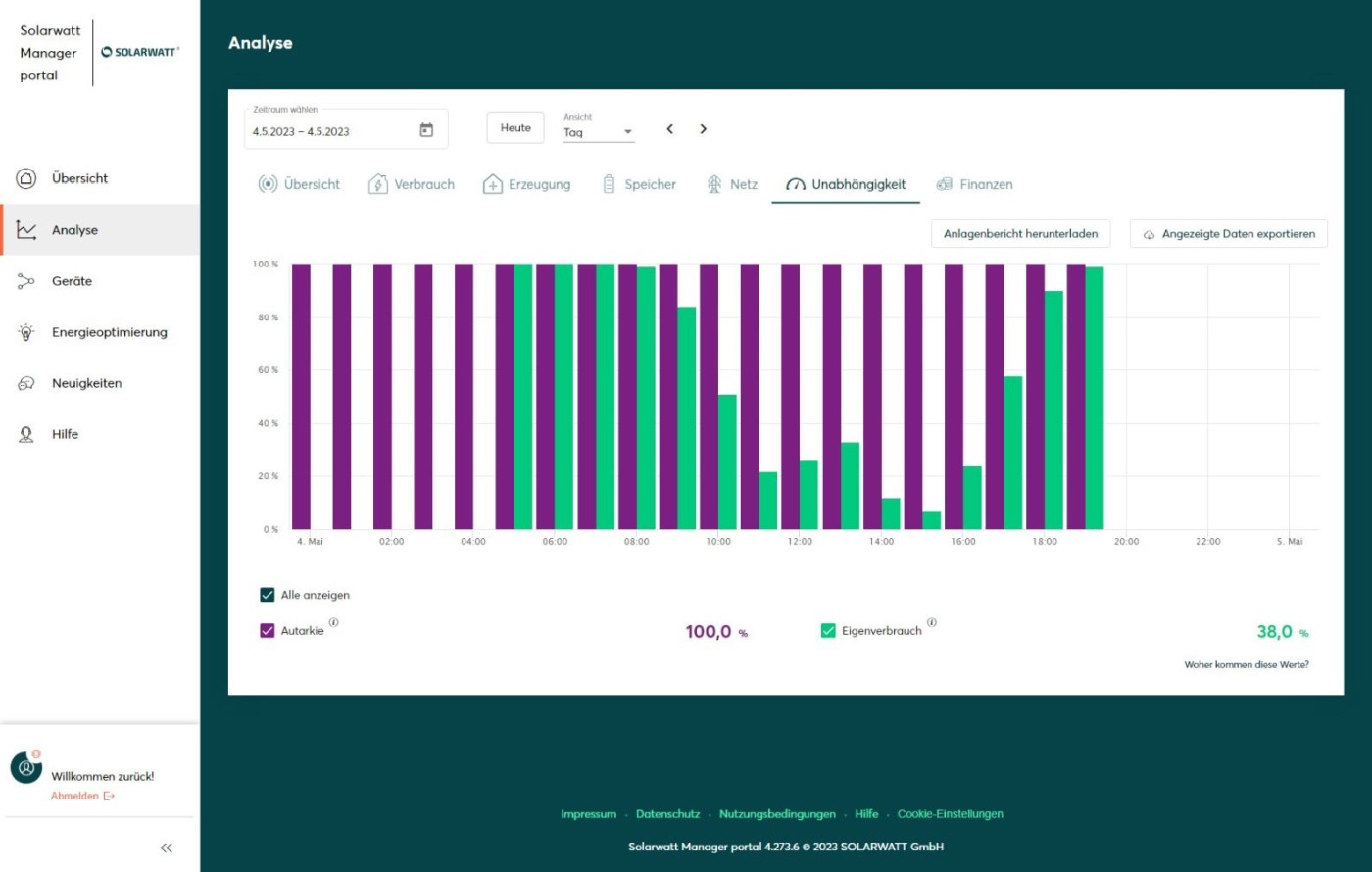
Task: Toggle the Autarkie checkbox
Action: tap(268, 631)
